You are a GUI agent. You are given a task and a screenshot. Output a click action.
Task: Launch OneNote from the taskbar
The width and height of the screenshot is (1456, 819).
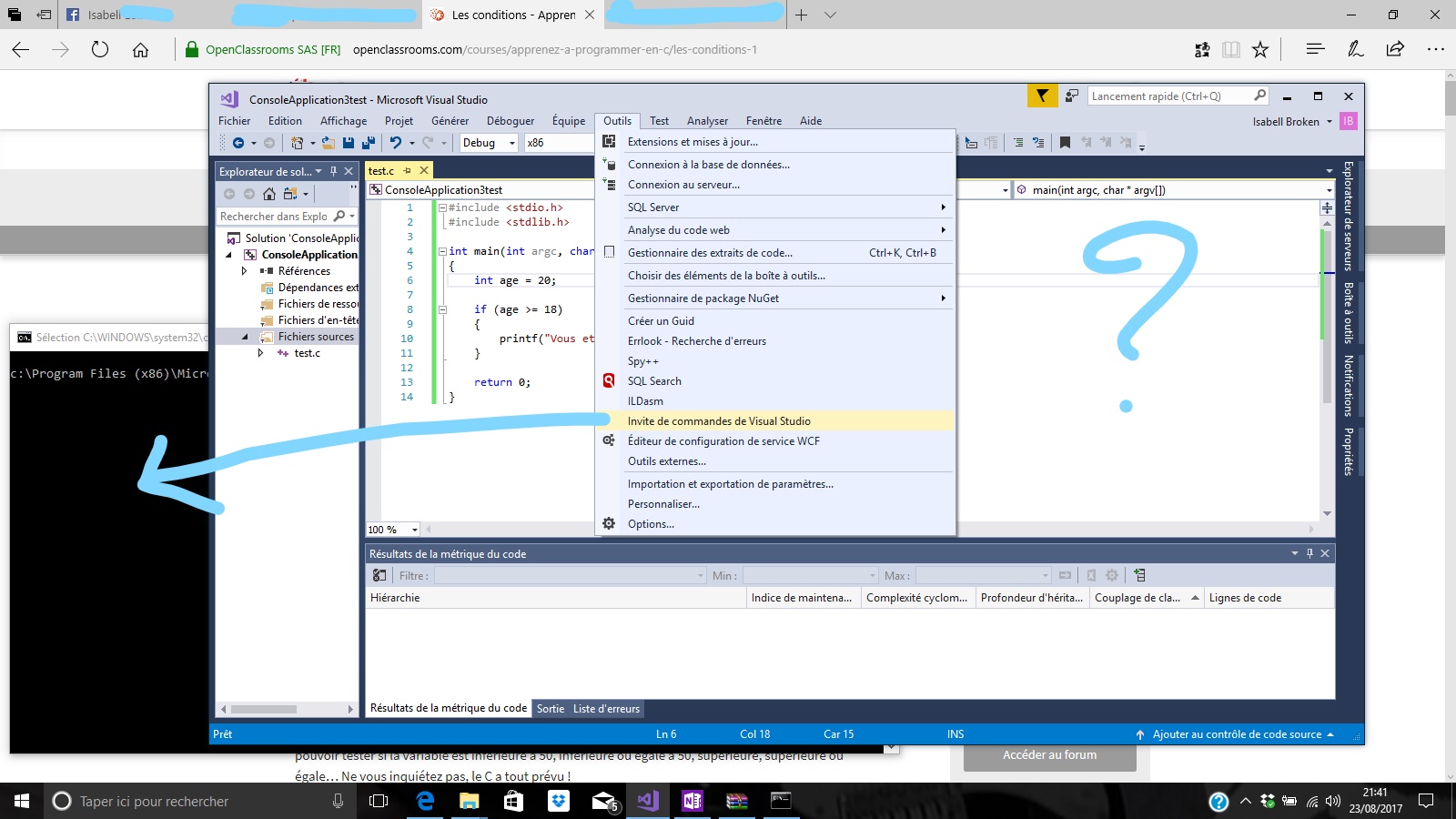[x=693, y=802]
